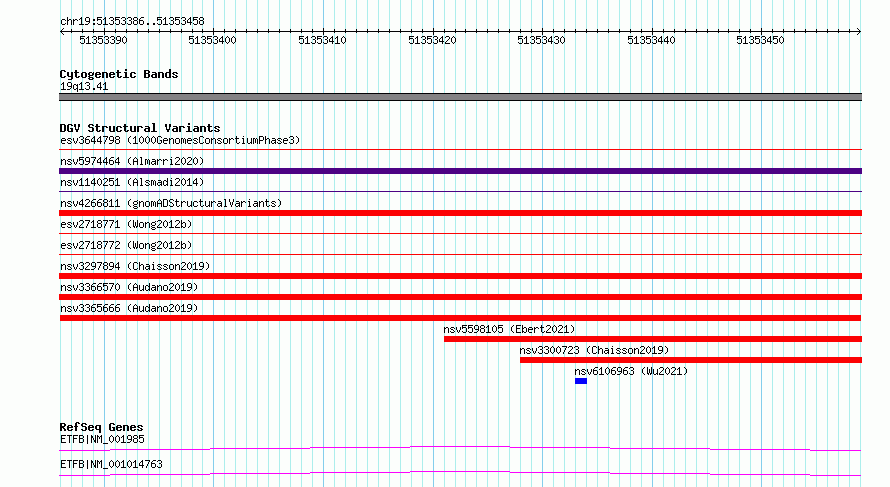The image size is (890, 487).
Task: Click ruler position 51353450
Action: pyautogui.click(x=761, y=40)
